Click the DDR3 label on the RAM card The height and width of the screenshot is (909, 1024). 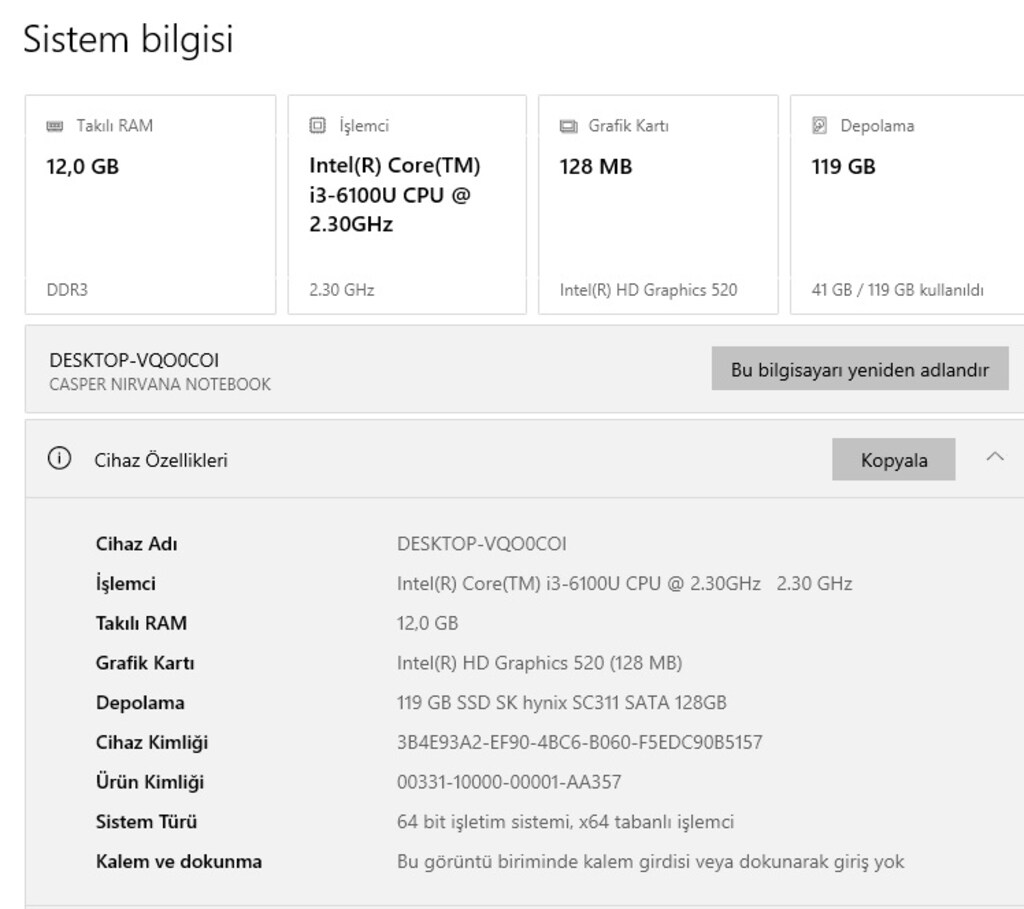click(67, 290)
